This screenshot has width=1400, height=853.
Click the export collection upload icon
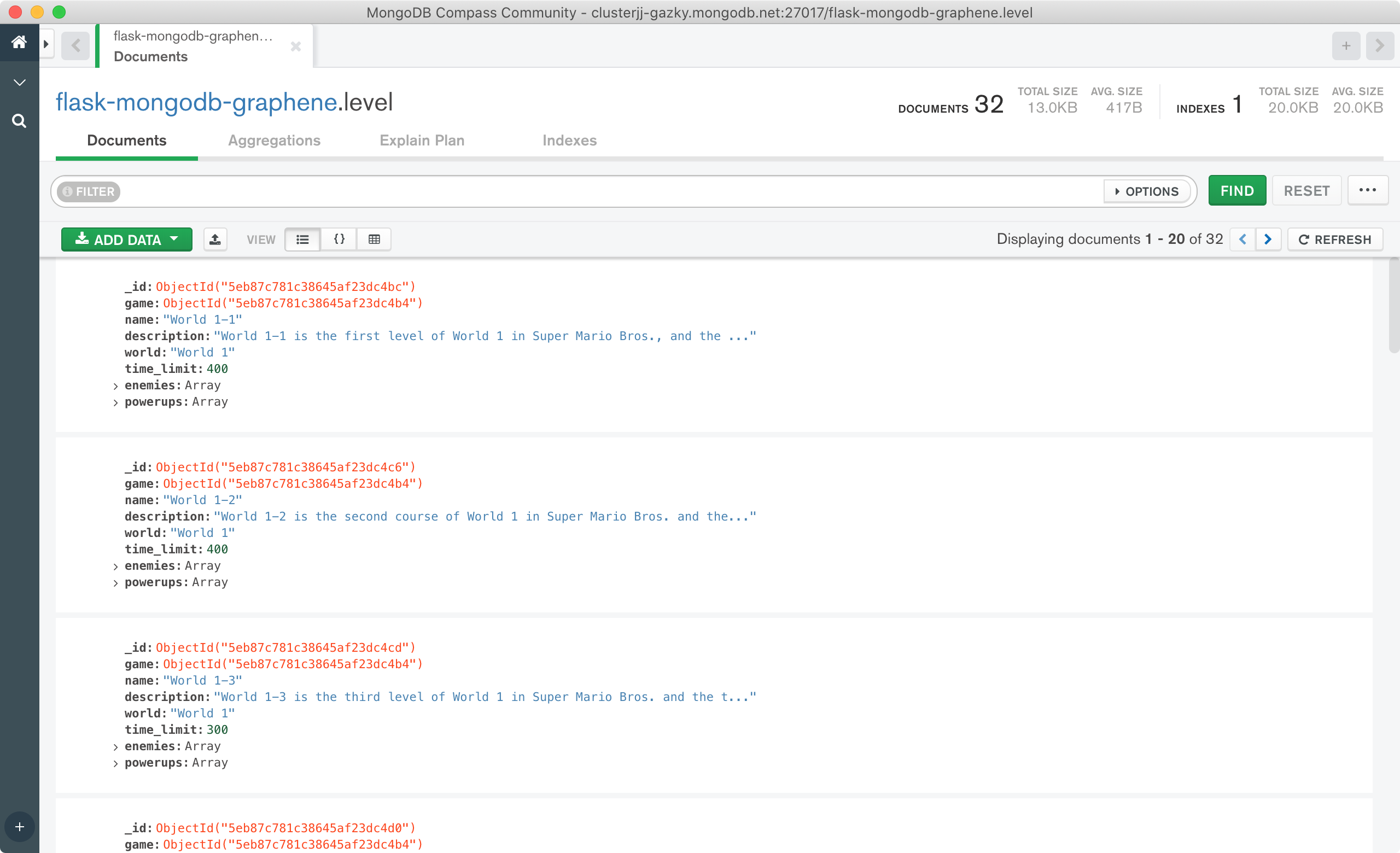[215, 239]
